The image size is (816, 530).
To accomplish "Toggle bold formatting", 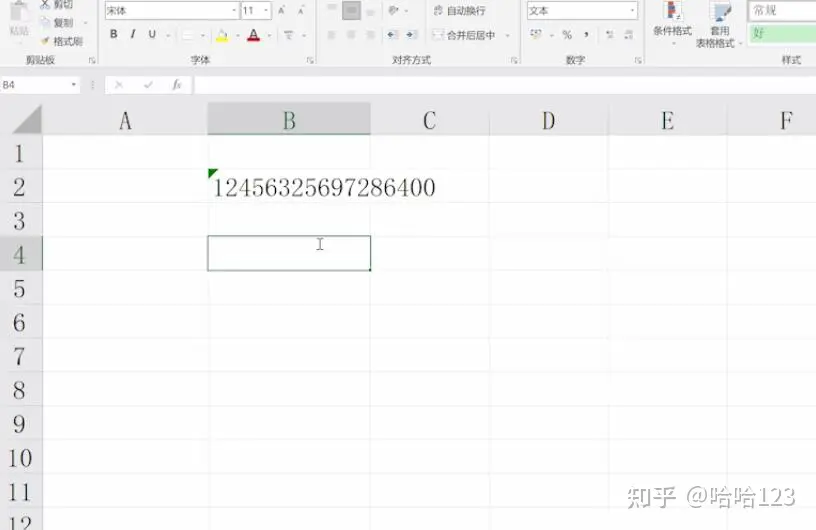I will 113,34.
